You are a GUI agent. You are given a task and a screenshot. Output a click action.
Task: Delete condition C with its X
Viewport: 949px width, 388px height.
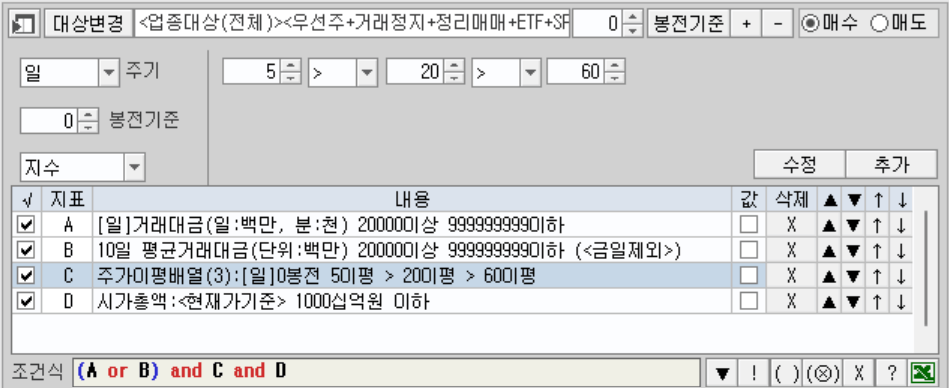[x=791, y=276]
